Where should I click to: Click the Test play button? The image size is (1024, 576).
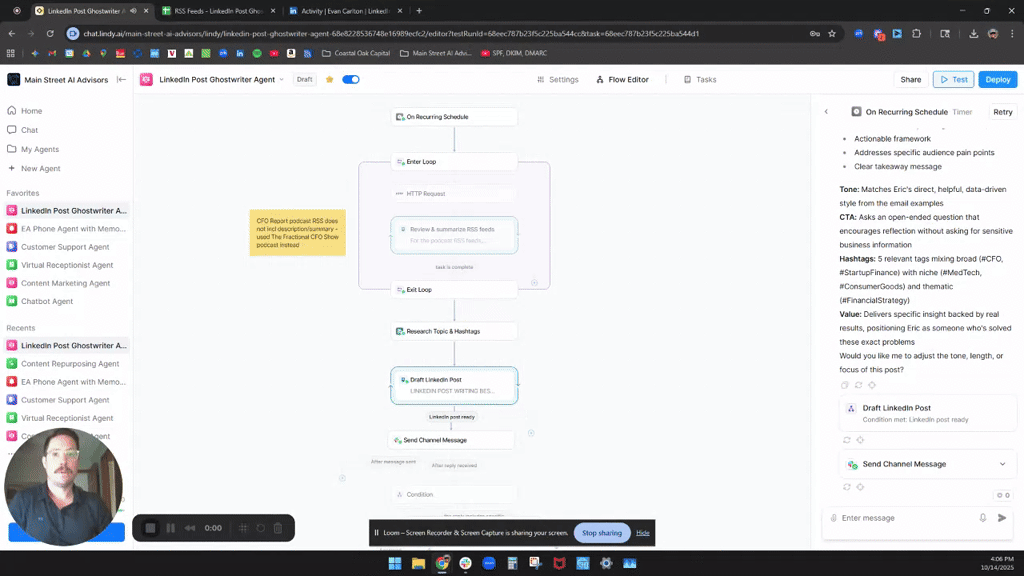click(952, 79)
